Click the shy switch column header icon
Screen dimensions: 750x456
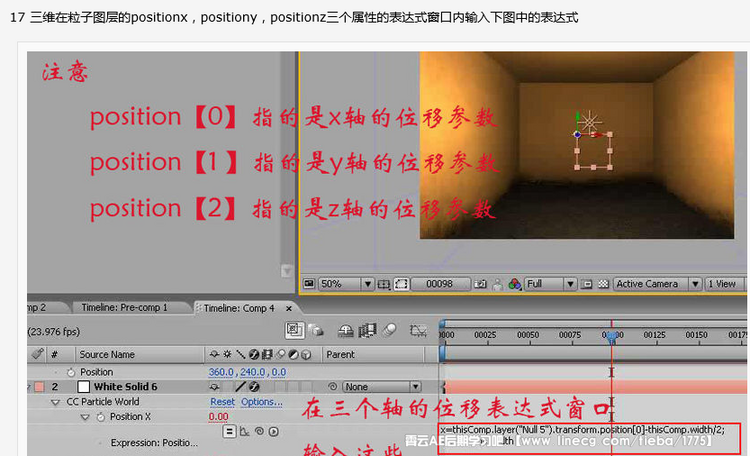click(214, 355)
